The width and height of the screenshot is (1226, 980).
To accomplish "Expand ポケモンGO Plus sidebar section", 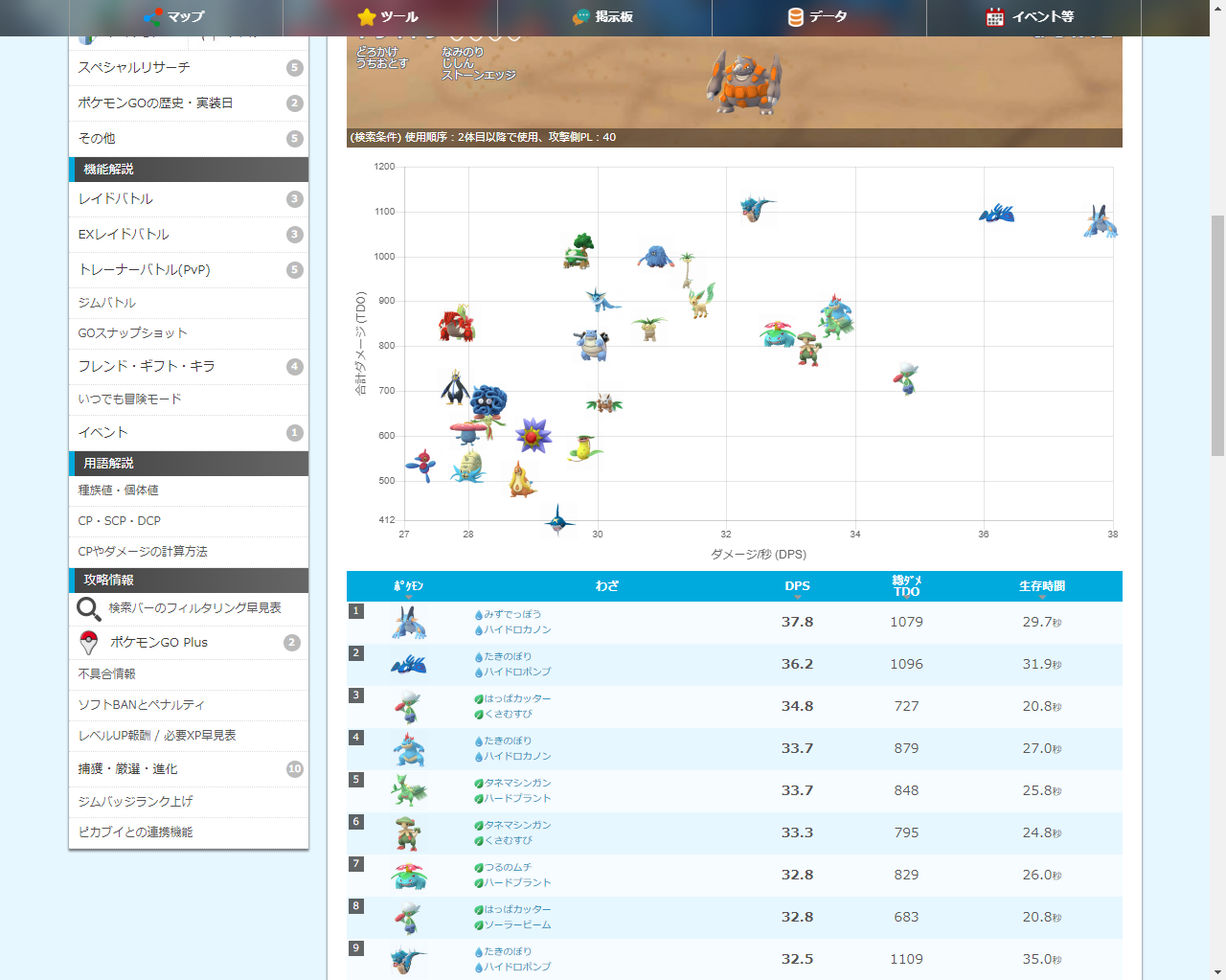I will click(189, 643).
